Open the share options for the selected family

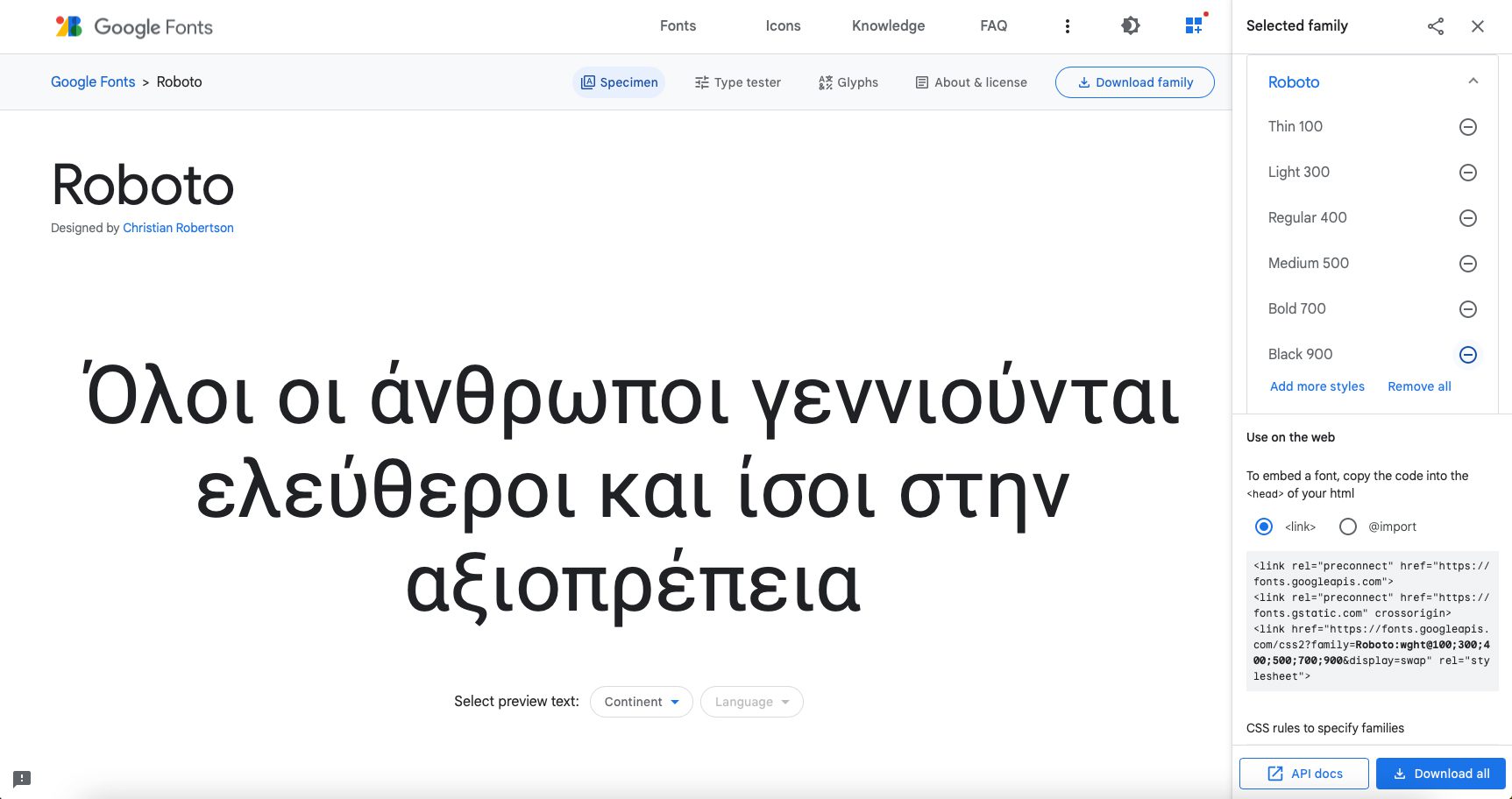coord(1435,26)
